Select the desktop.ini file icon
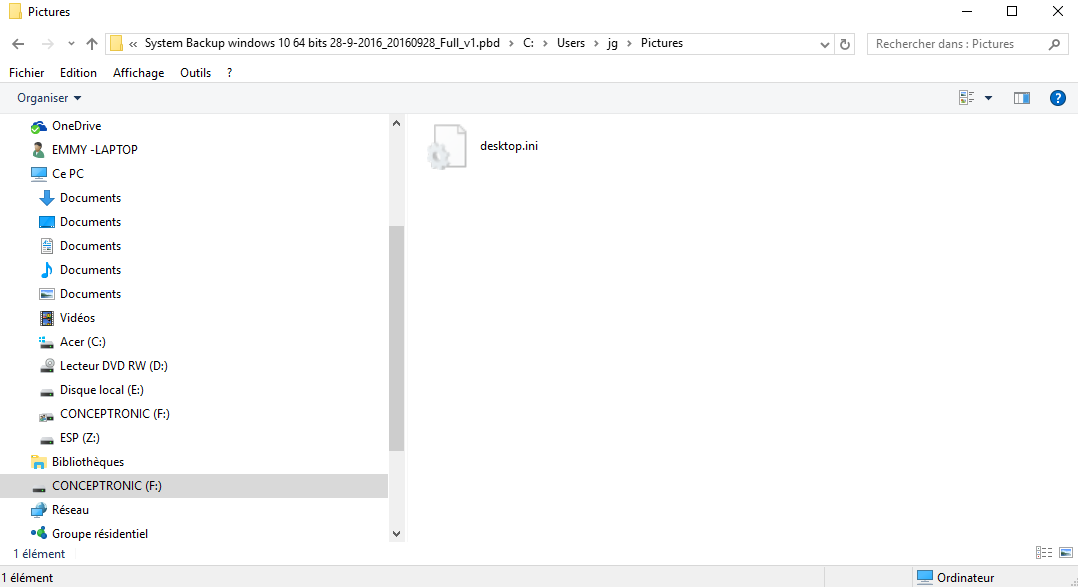Screen dimensions: 1078x587 click(x=447, y=146)
